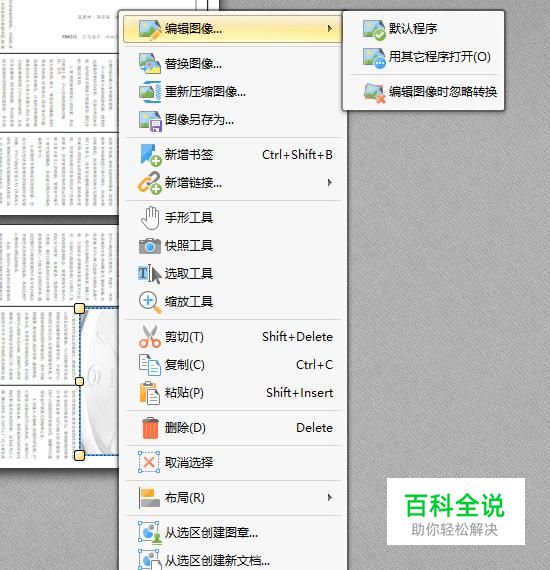Choose 新增书签 Ctrl+Shift+B entry

[x=233, y=155]
